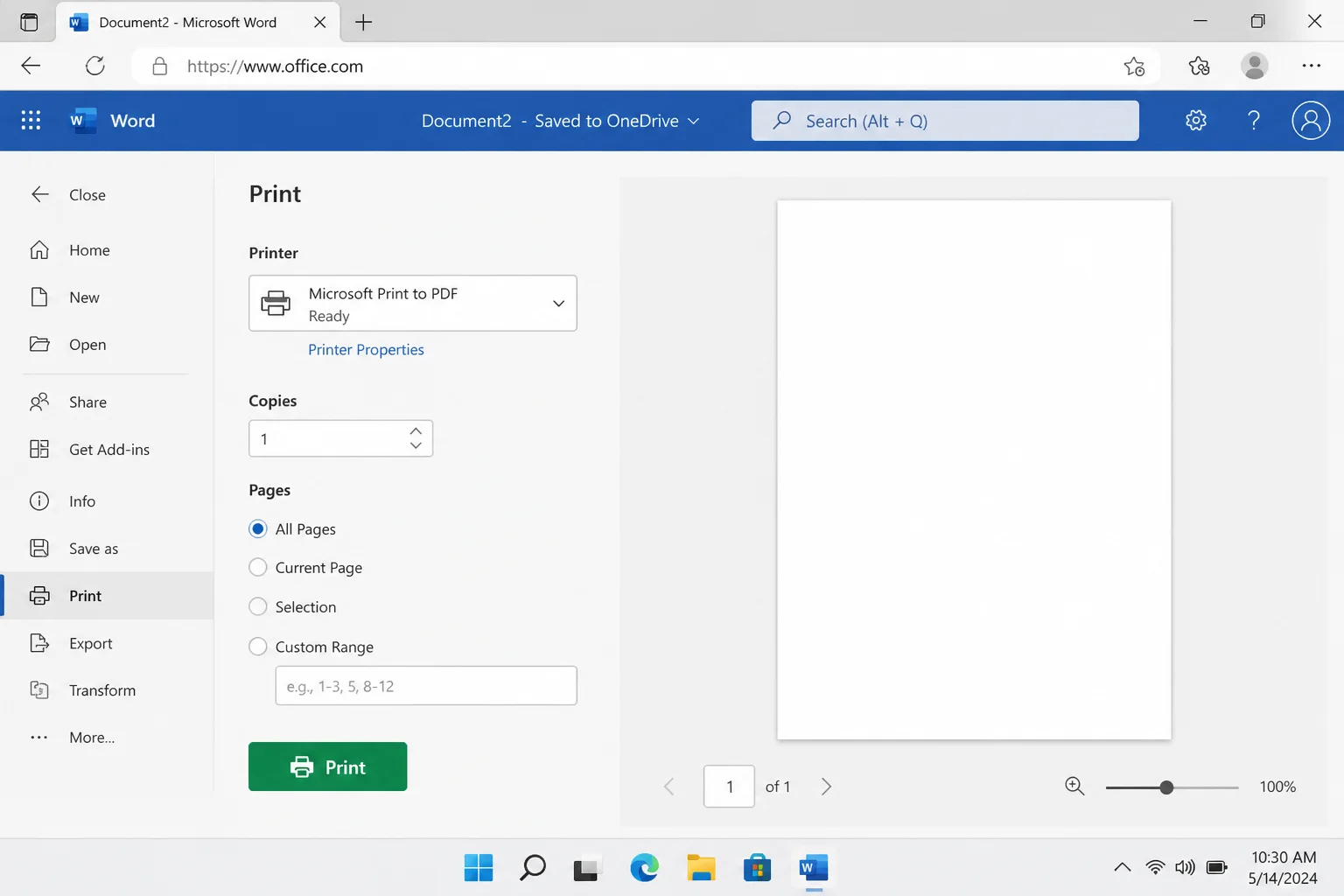Open the Home menu item
This screenshot has width=1344, height=896.
(107, 250)
